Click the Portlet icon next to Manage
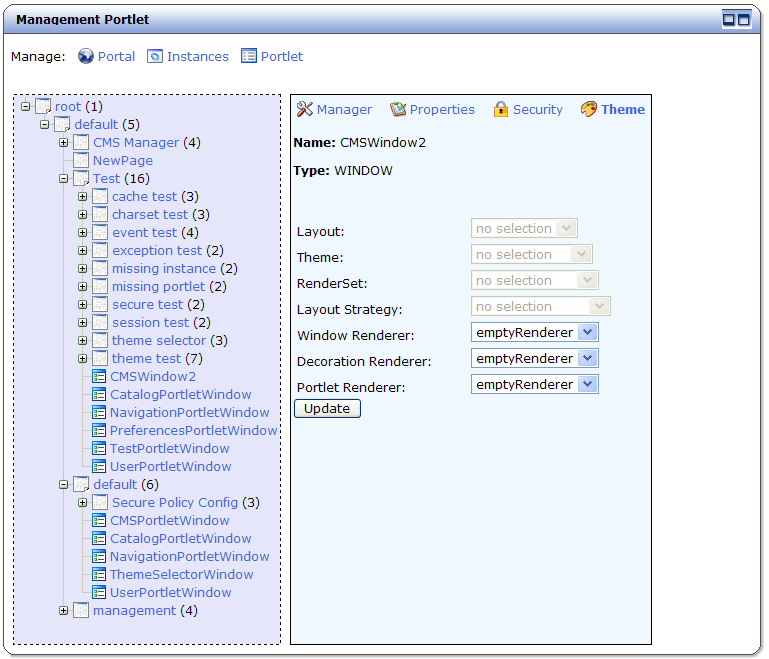 click(x=249, y=57)
